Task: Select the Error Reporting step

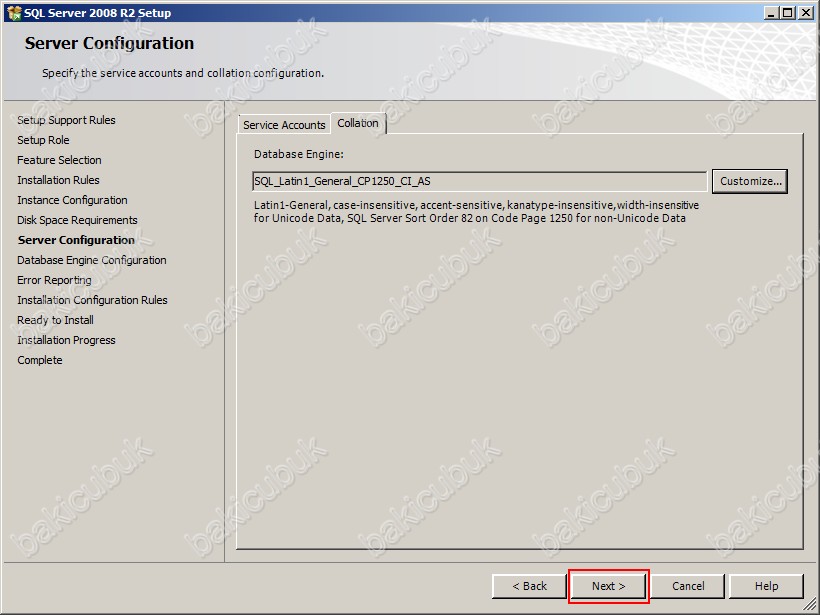Action: tap(54, 280)
